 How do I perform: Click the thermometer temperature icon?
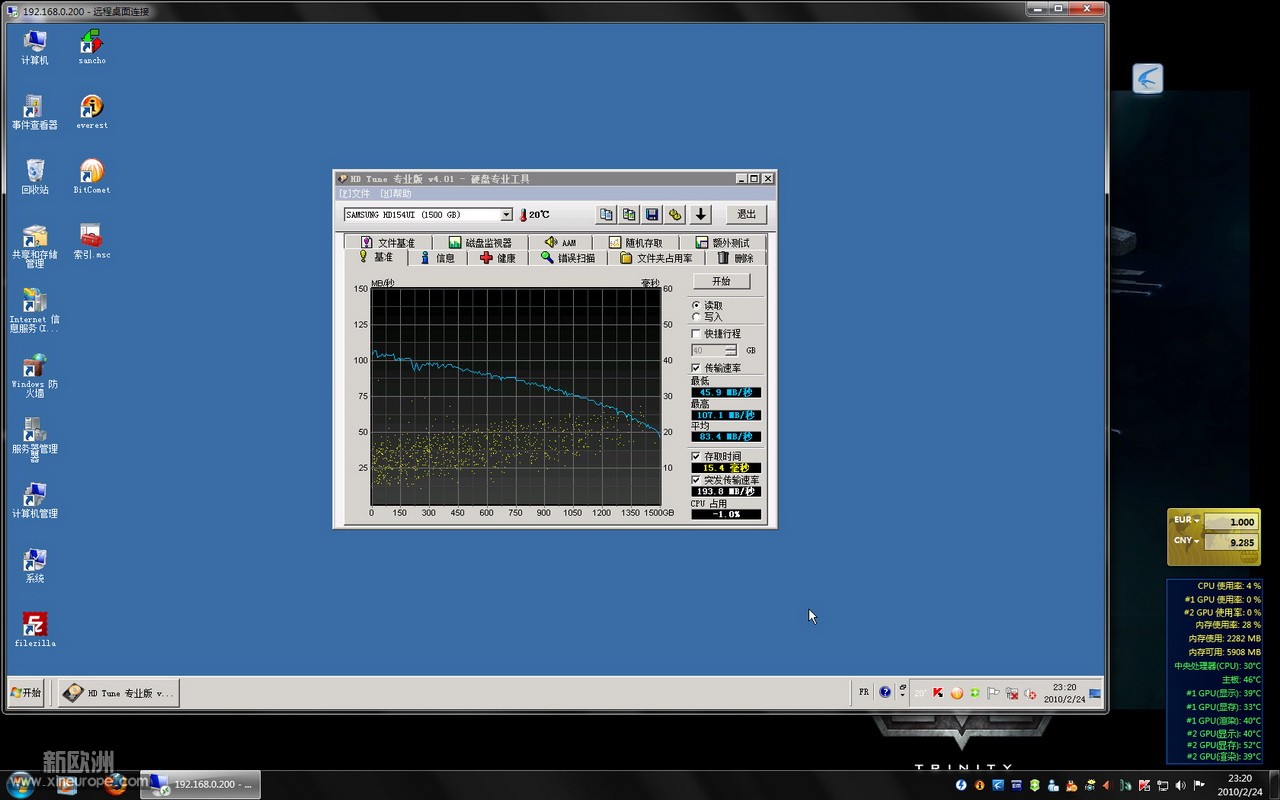tap(522, 215)
